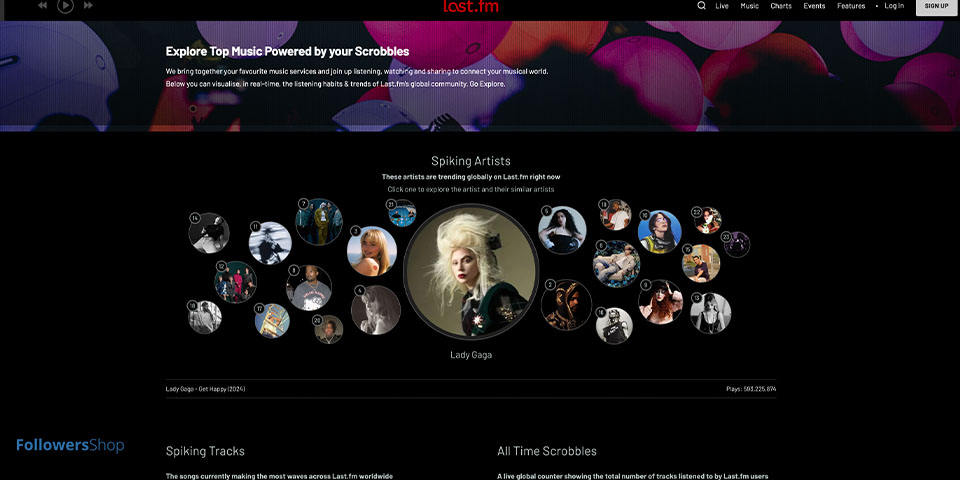Select artist bubble ranked number 15
The height and width of the screenshot is (480, 960).
click(x=701, y=263)
